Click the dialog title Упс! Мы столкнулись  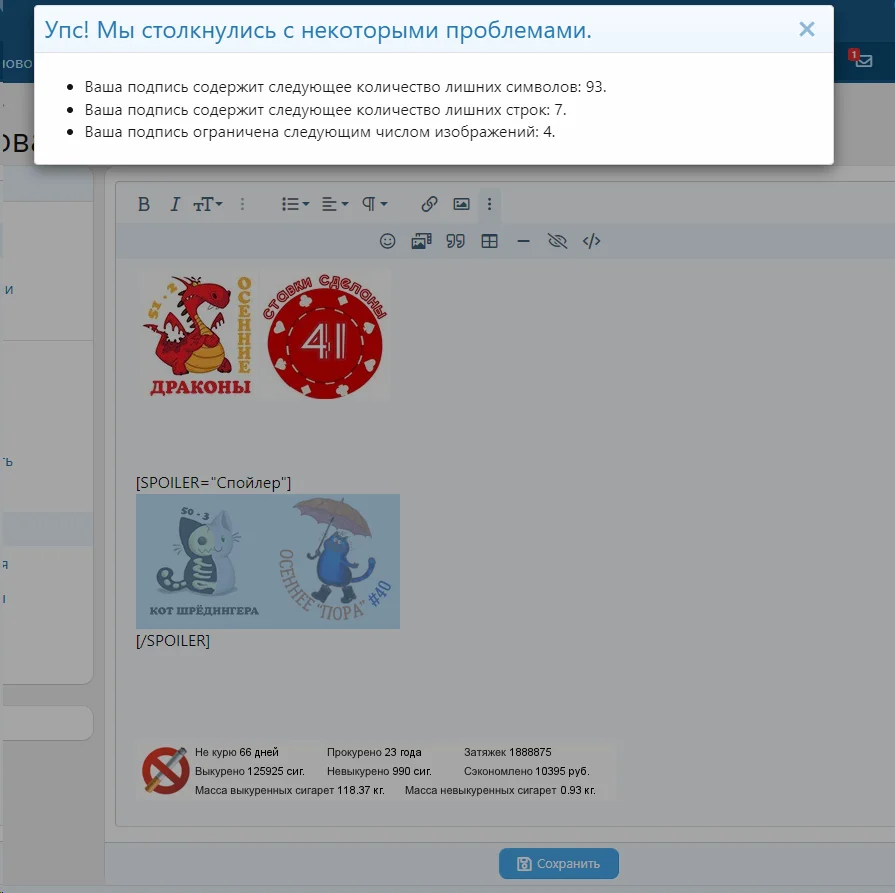(318, 30)
